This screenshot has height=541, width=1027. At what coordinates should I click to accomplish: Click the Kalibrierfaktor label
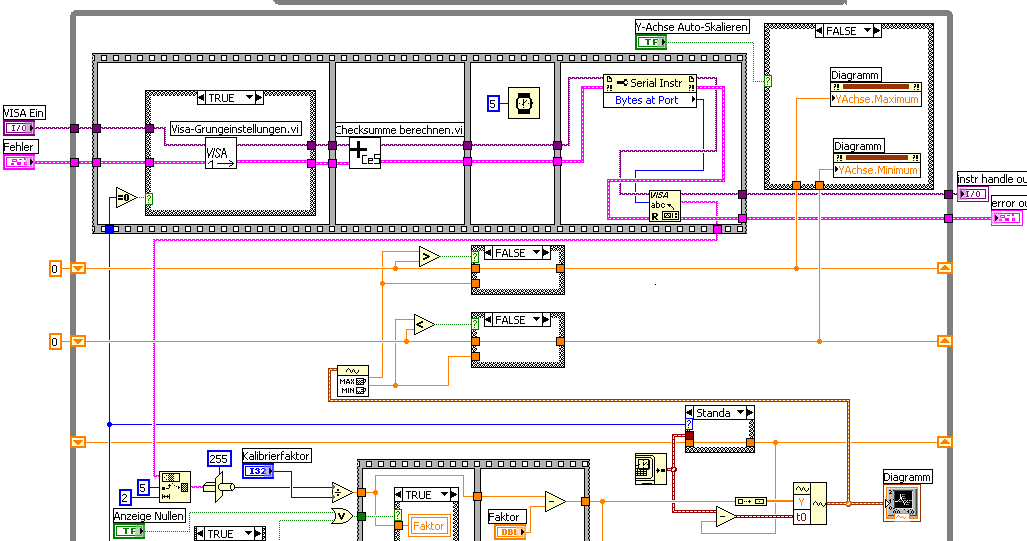(x=276, y=456)
